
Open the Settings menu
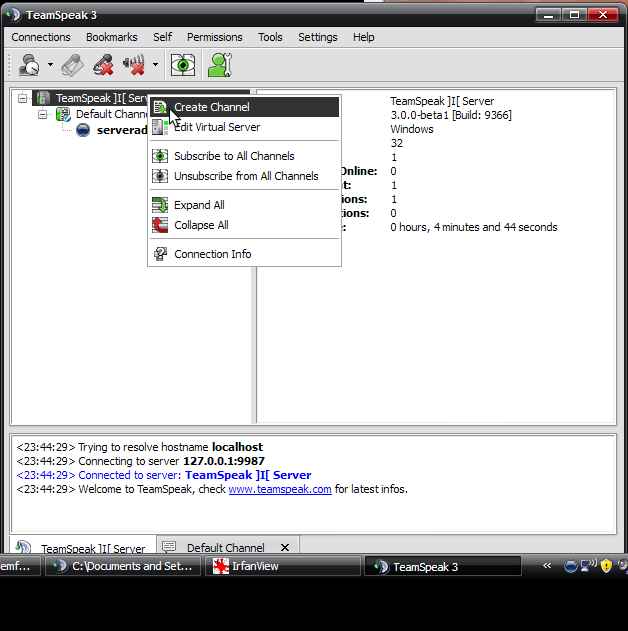coord(317,37)
